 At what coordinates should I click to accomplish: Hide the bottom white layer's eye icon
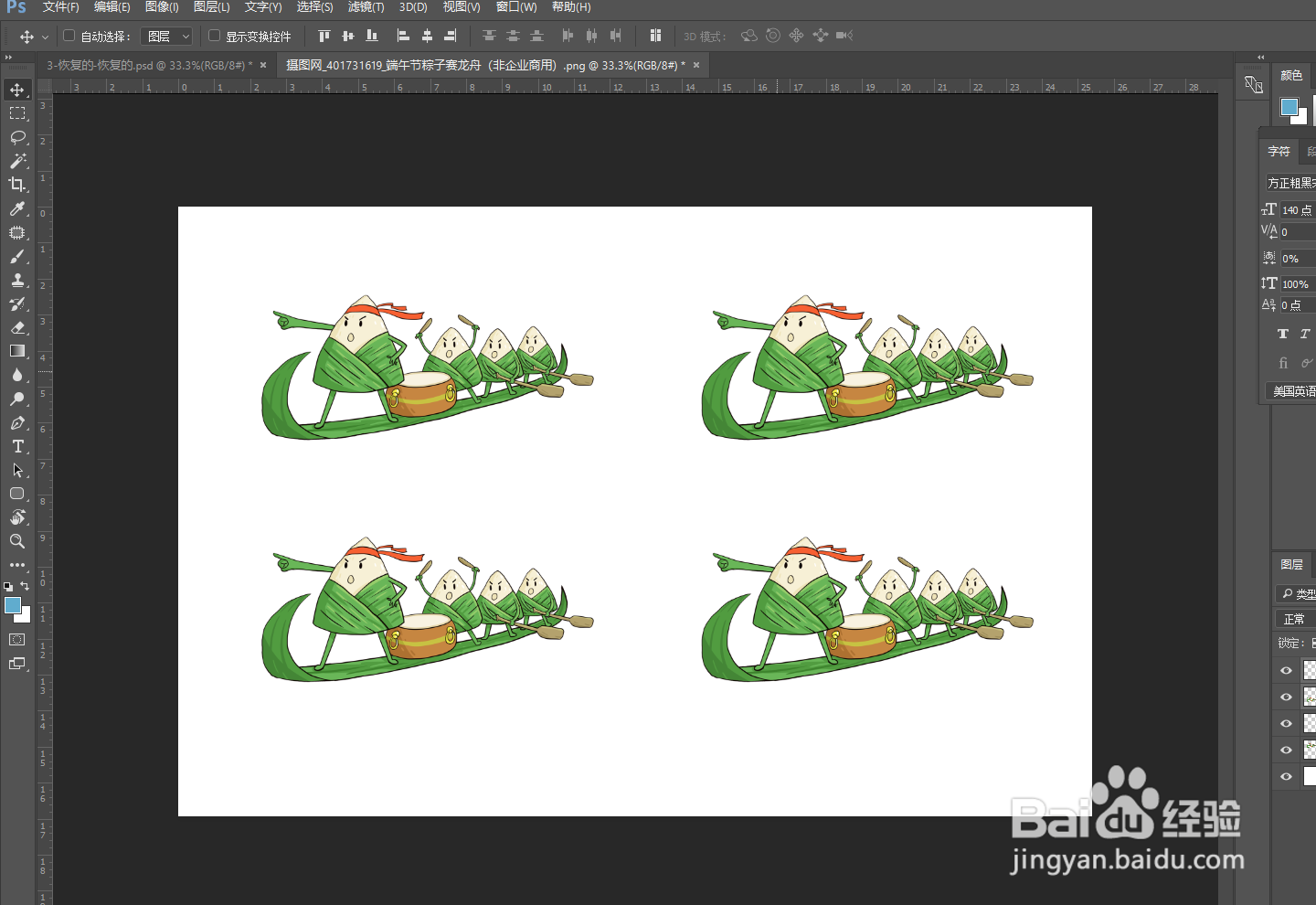(1286, 776)
